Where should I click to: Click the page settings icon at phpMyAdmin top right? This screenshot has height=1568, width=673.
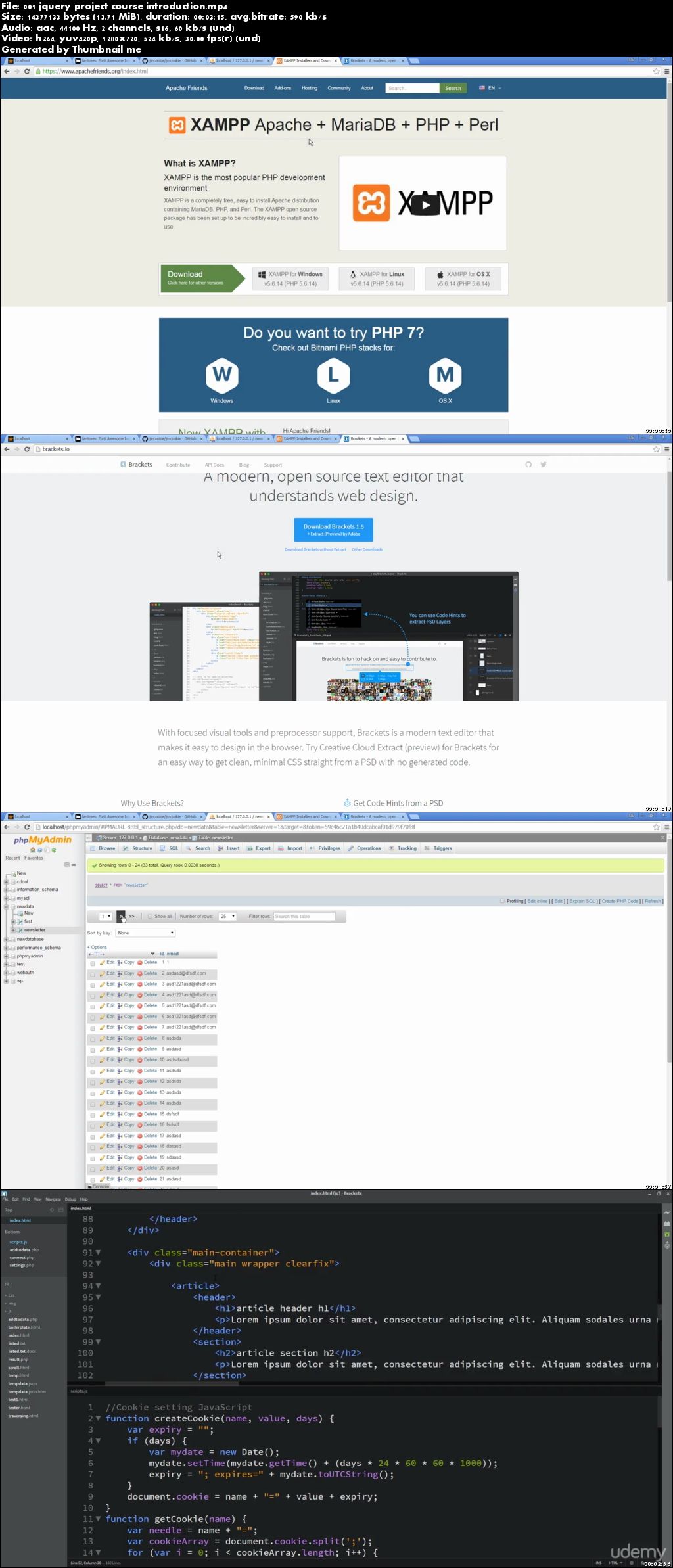coord(662,838)
